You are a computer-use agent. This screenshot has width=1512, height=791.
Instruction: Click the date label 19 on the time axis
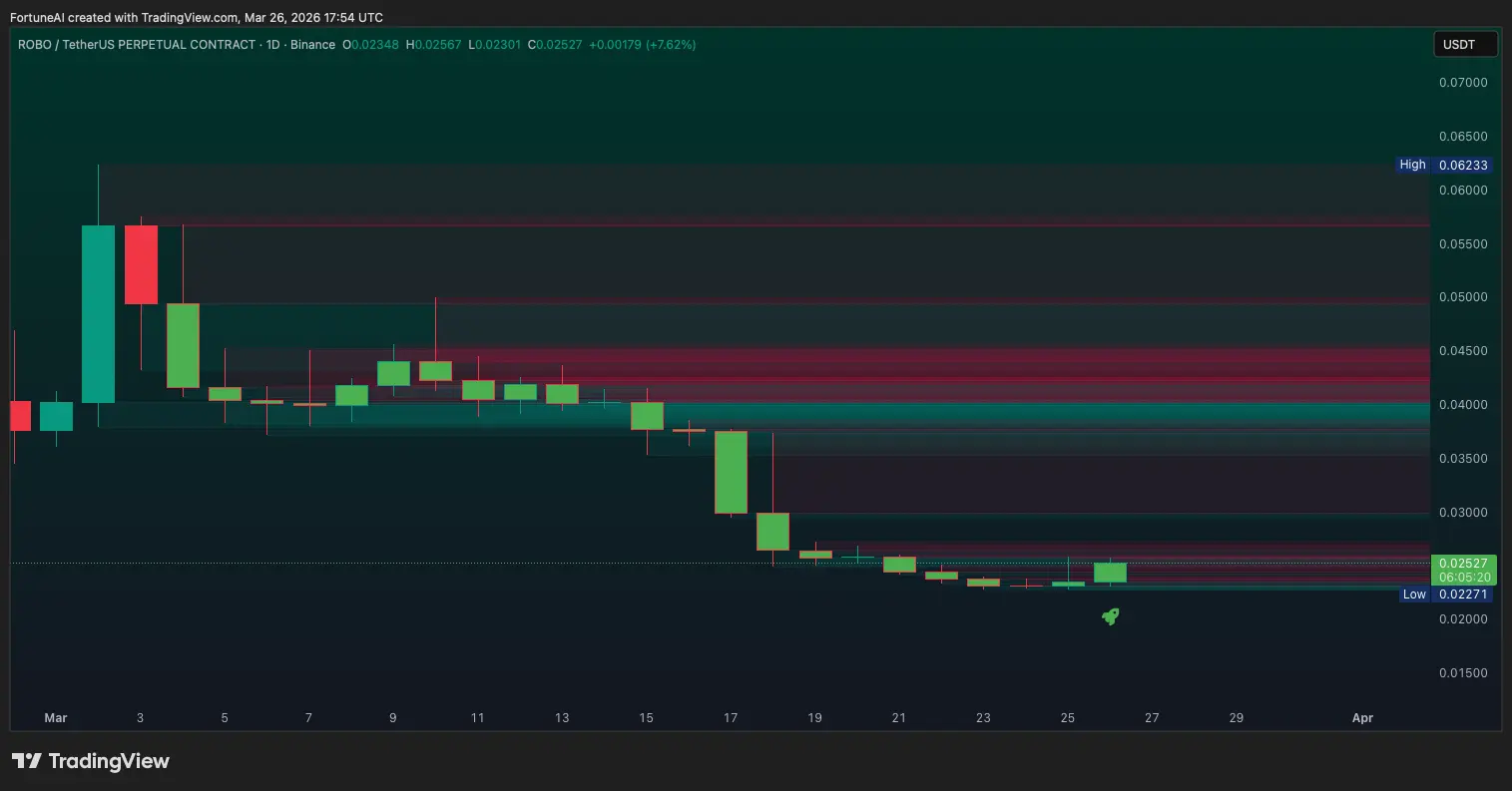click(815, 718)
